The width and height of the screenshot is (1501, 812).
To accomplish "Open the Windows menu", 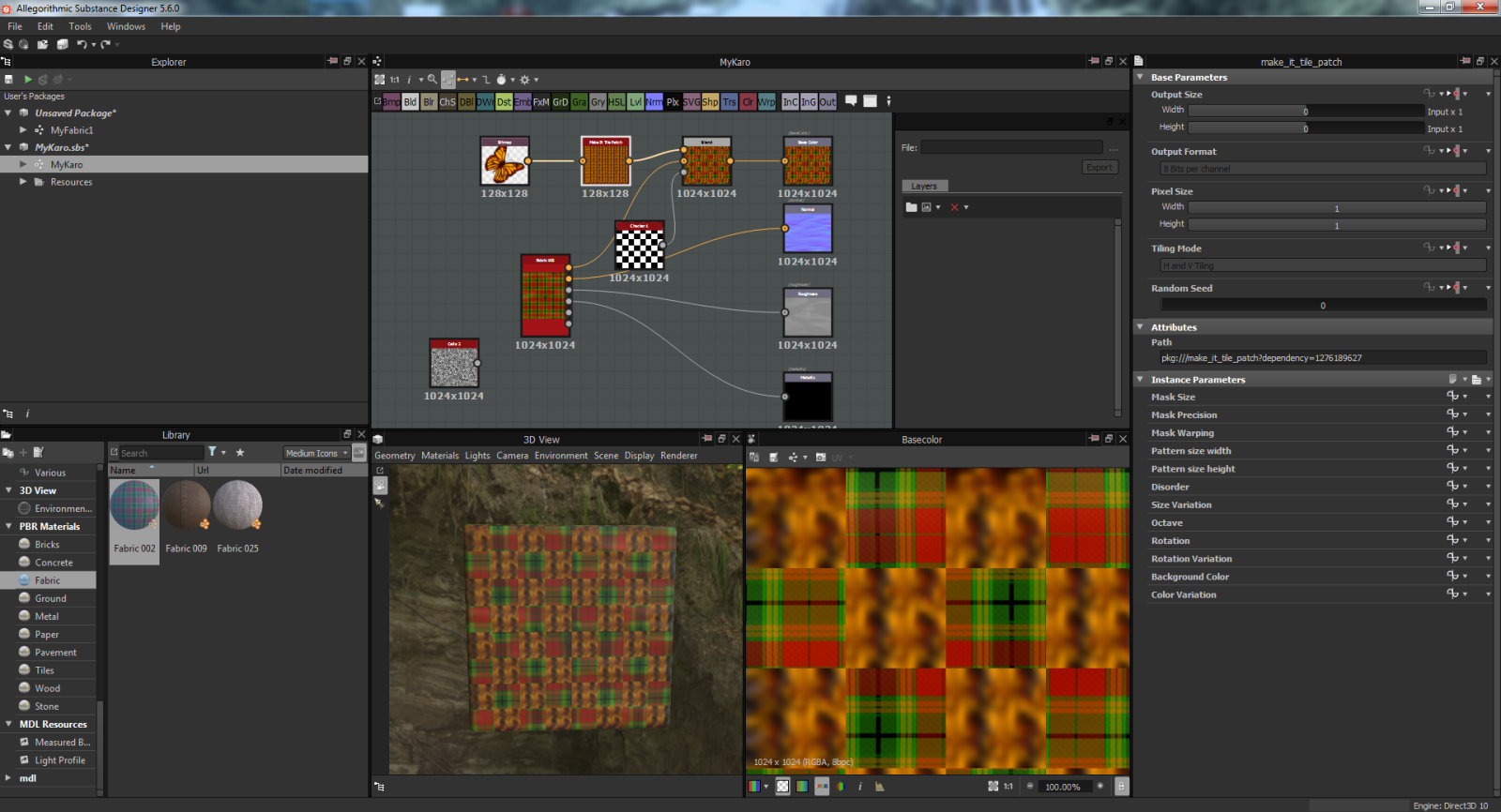I will tap(126, 26).
